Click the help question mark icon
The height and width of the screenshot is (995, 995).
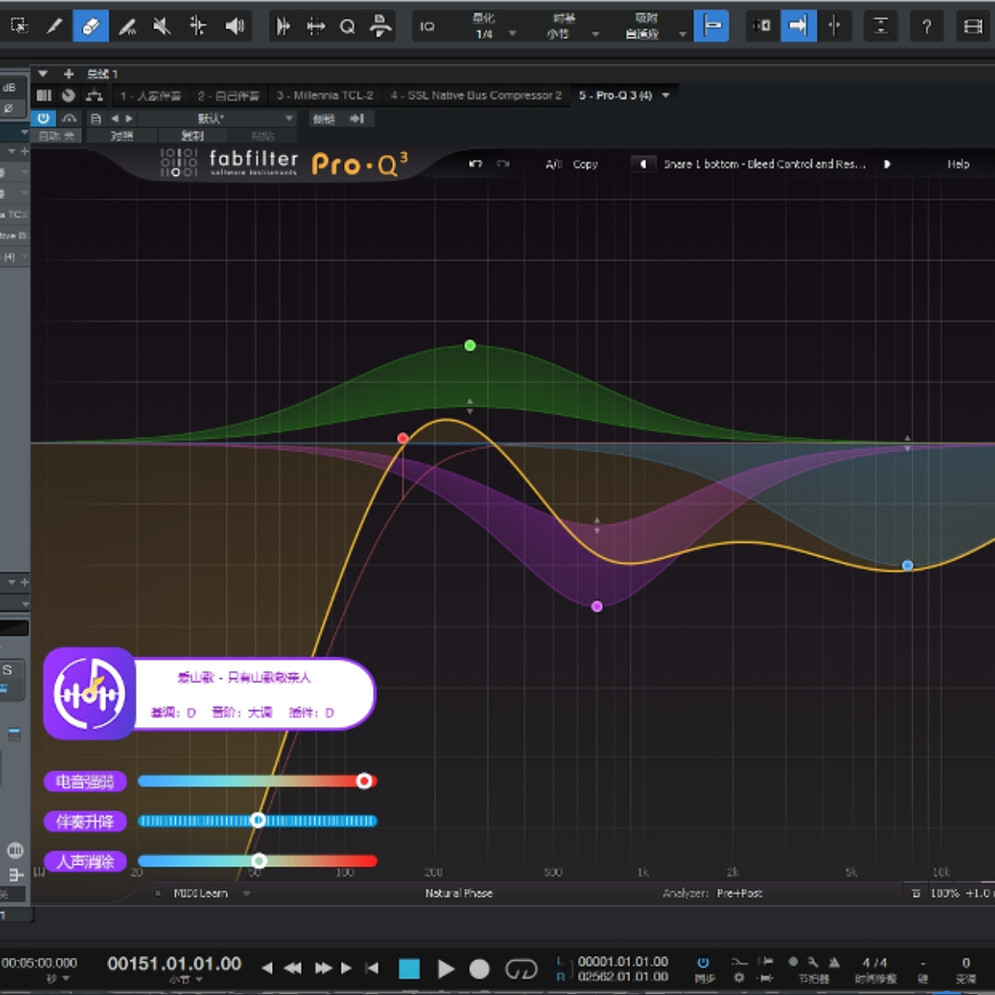926,26
